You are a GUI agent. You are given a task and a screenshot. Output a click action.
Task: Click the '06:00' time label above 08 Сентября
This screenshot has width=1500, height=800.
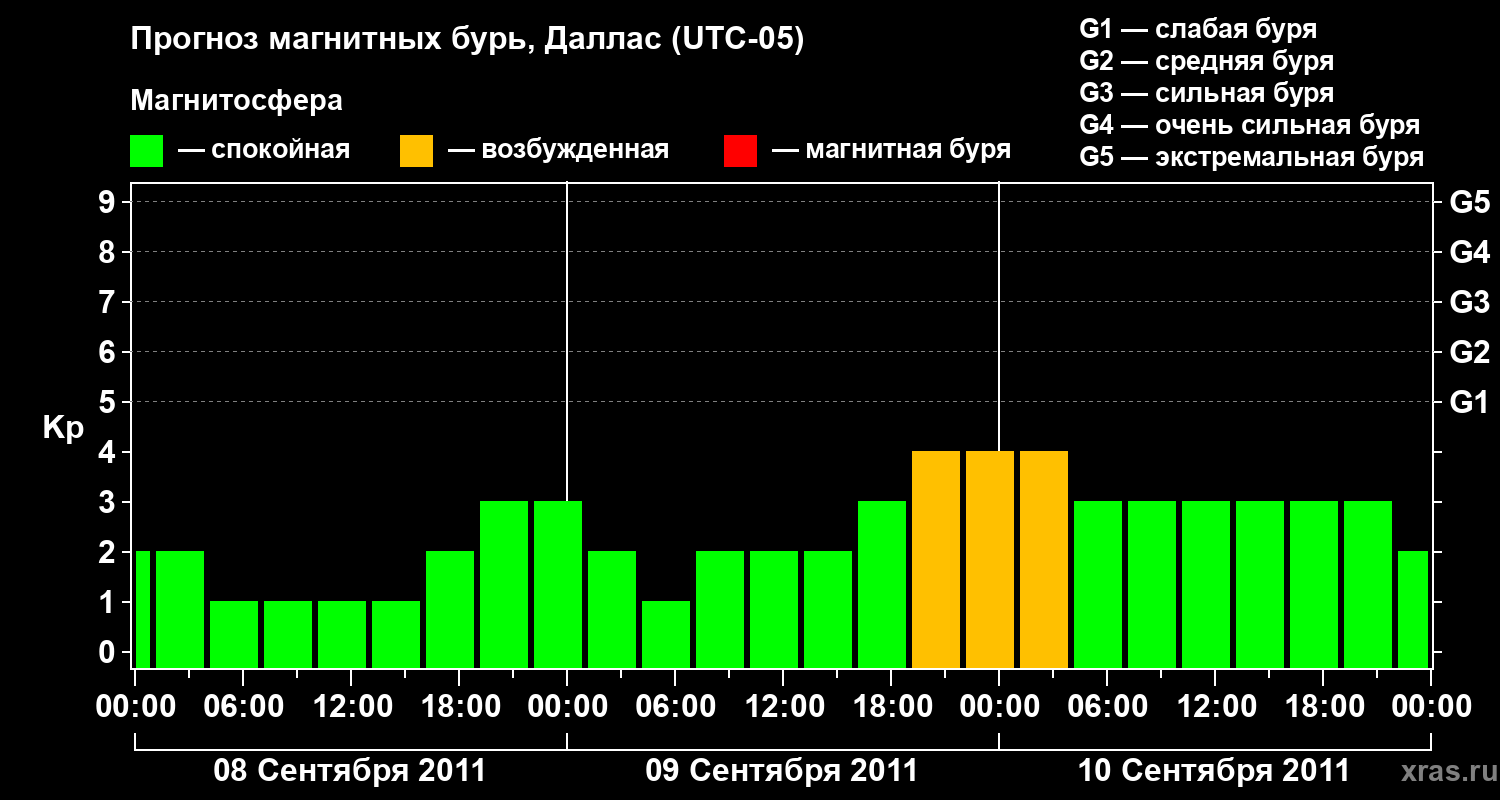243,707
